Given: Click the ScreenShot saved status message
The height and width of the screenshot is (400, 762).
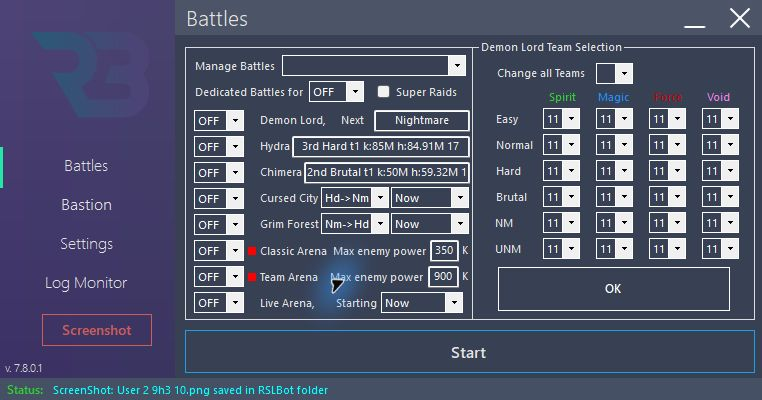Looking at the screenshot, I should tap(190, 390).
